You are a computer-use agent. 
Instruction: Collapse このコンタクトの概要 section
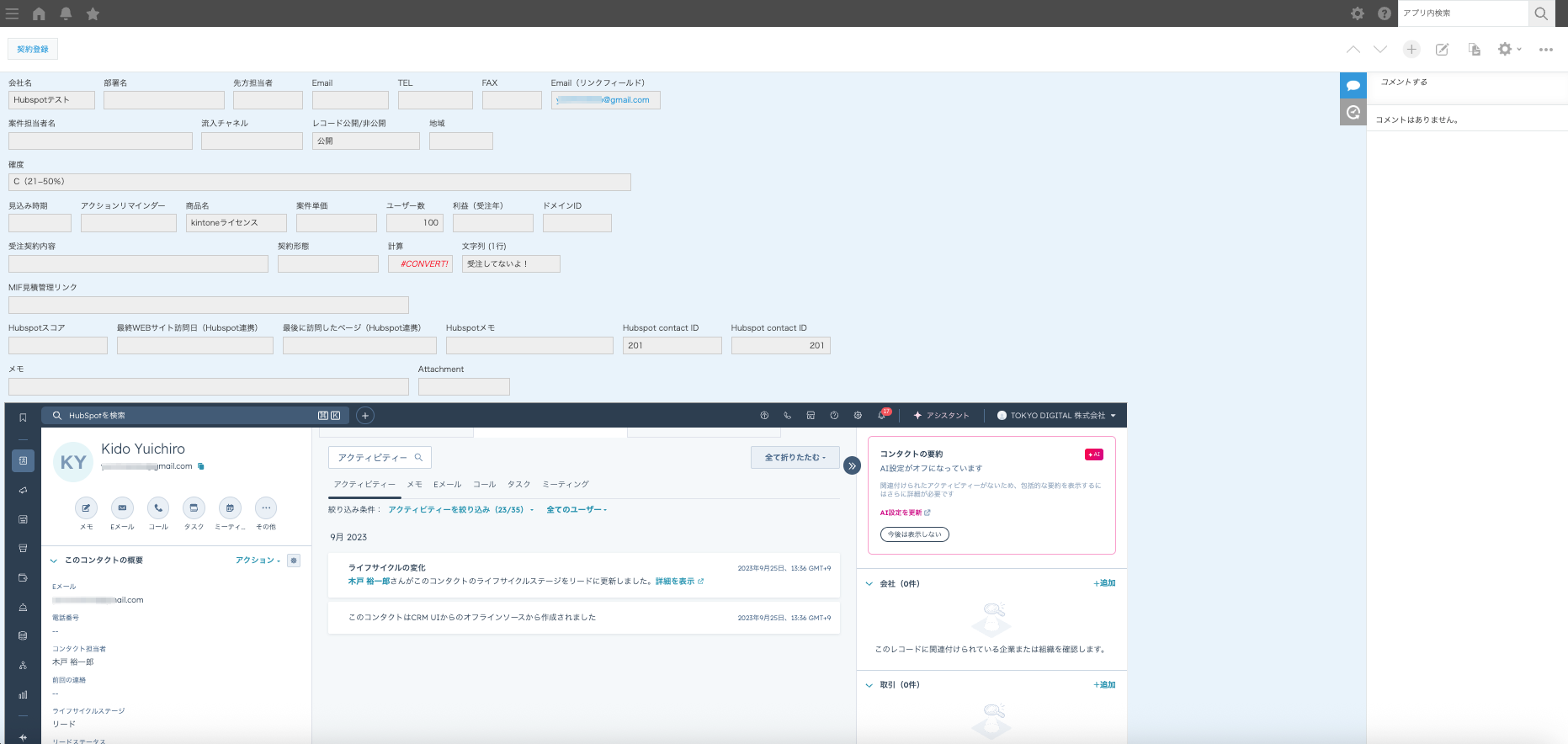point(54,561)
